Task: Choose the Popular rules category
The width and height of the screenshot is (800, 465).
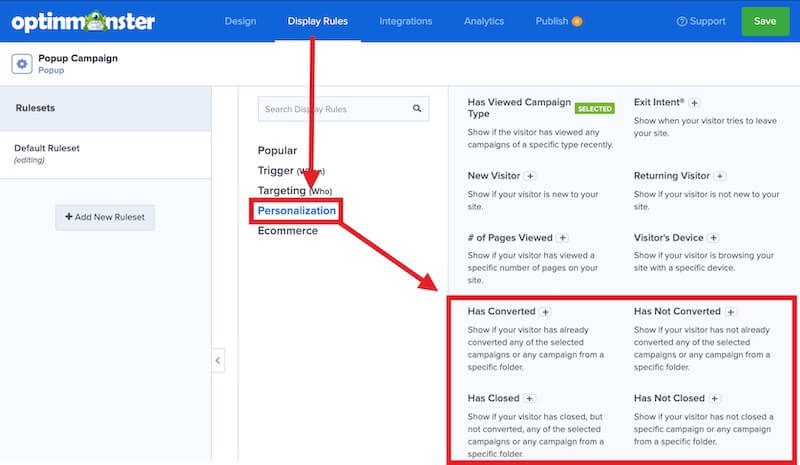Action: point(277,151)
